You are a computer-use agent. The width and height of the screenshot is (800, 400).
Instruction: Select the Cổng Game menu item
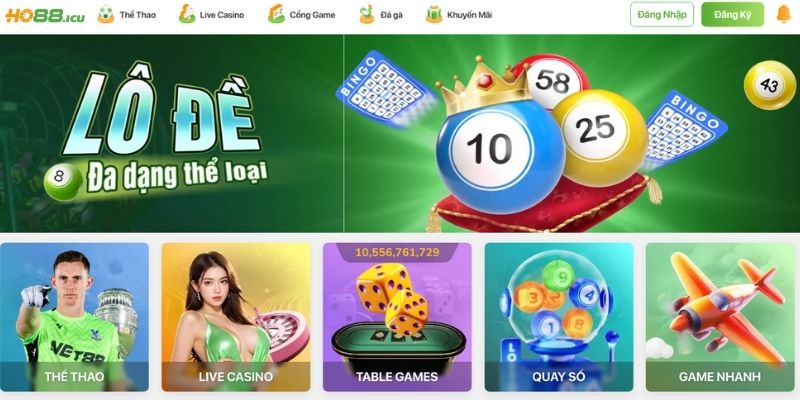[x=312, y=15]
